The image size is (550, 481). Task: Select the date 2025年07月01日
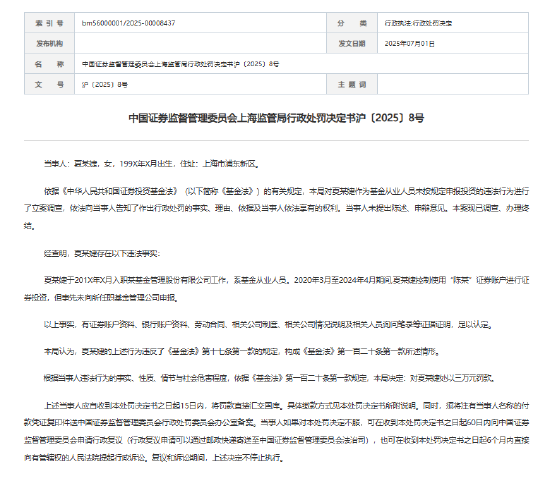409,44
